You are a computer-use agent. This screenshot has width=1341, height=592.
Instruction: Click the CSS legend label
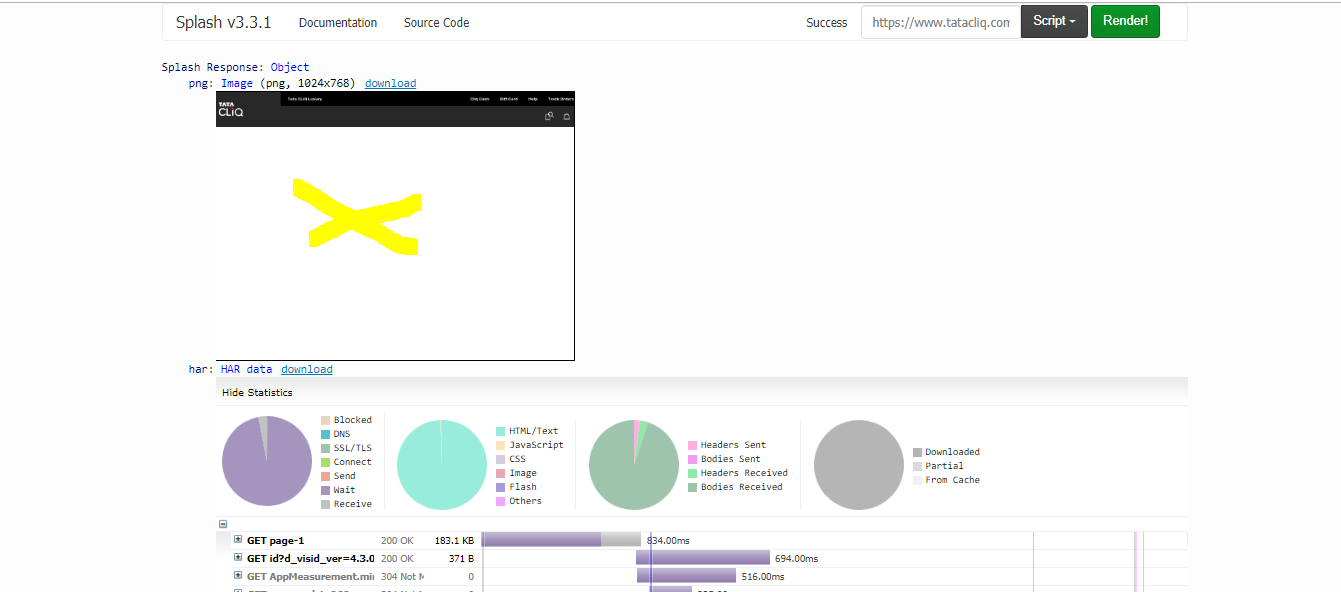(x=517, y=459)
